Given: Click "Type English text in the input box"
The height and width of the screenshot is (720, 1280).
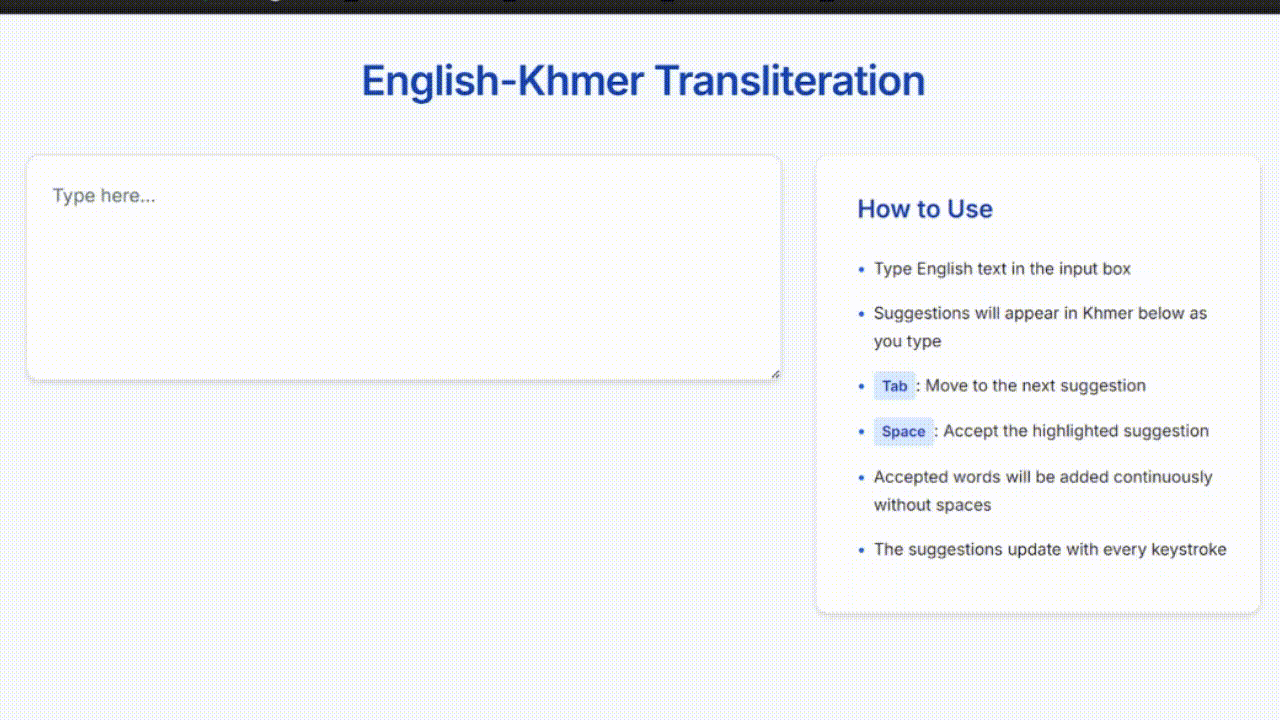Looking at the screenshot, I should pyautogui.click(x=1002, y=269).
